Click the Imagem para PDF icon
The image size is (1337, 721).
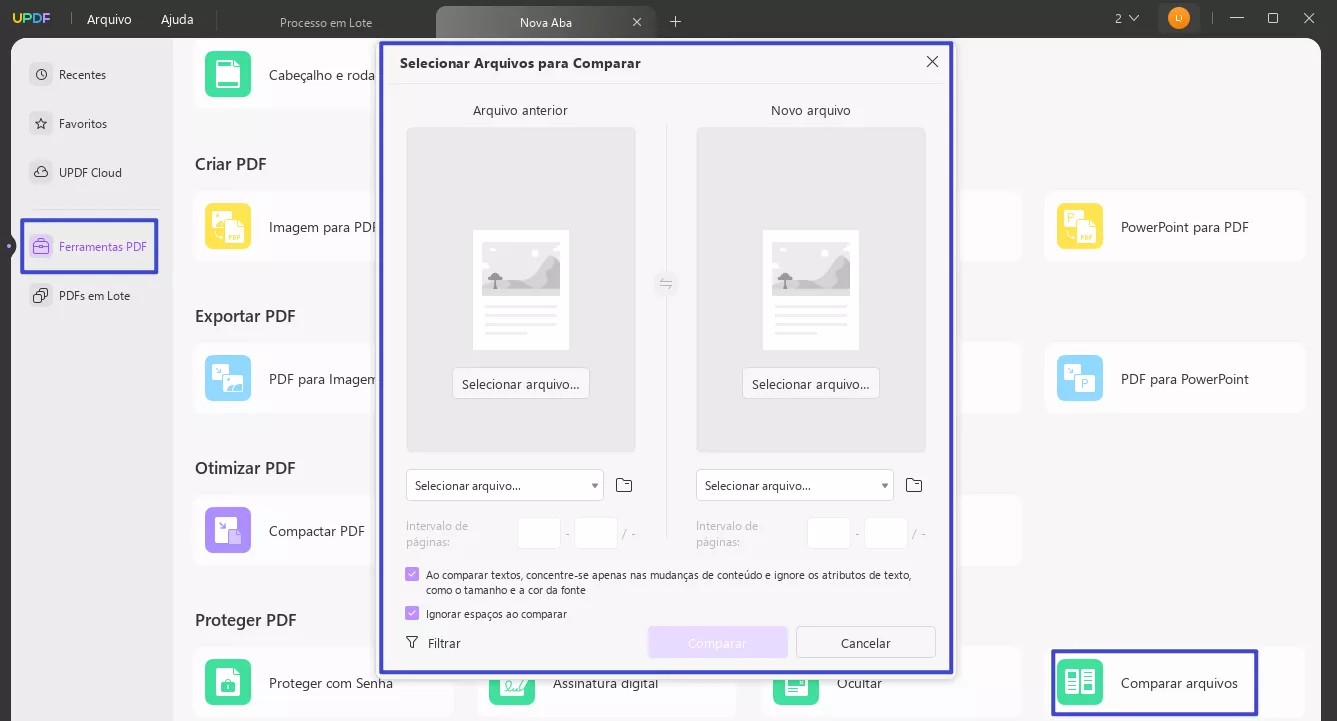[x=228, y=227]
